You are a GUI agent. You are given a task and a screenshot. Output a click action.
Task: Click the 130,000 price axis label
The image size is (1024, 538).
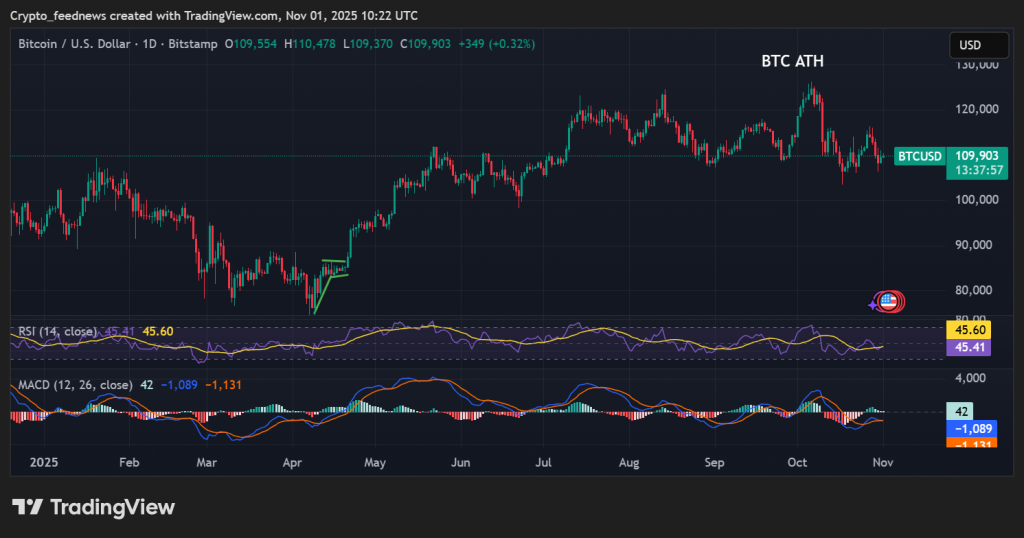click(x=977, y=65)
